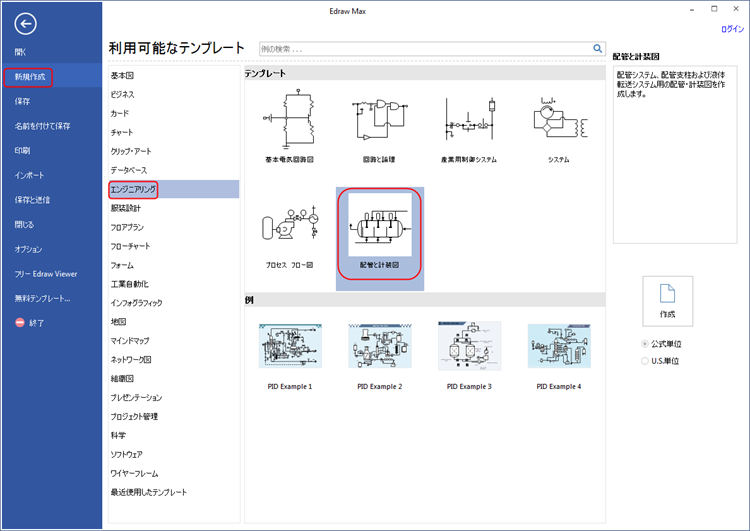Select the U.S.単位 radio button
The height and width of the screenshot is (531, 750).
[x=645, y=361]
